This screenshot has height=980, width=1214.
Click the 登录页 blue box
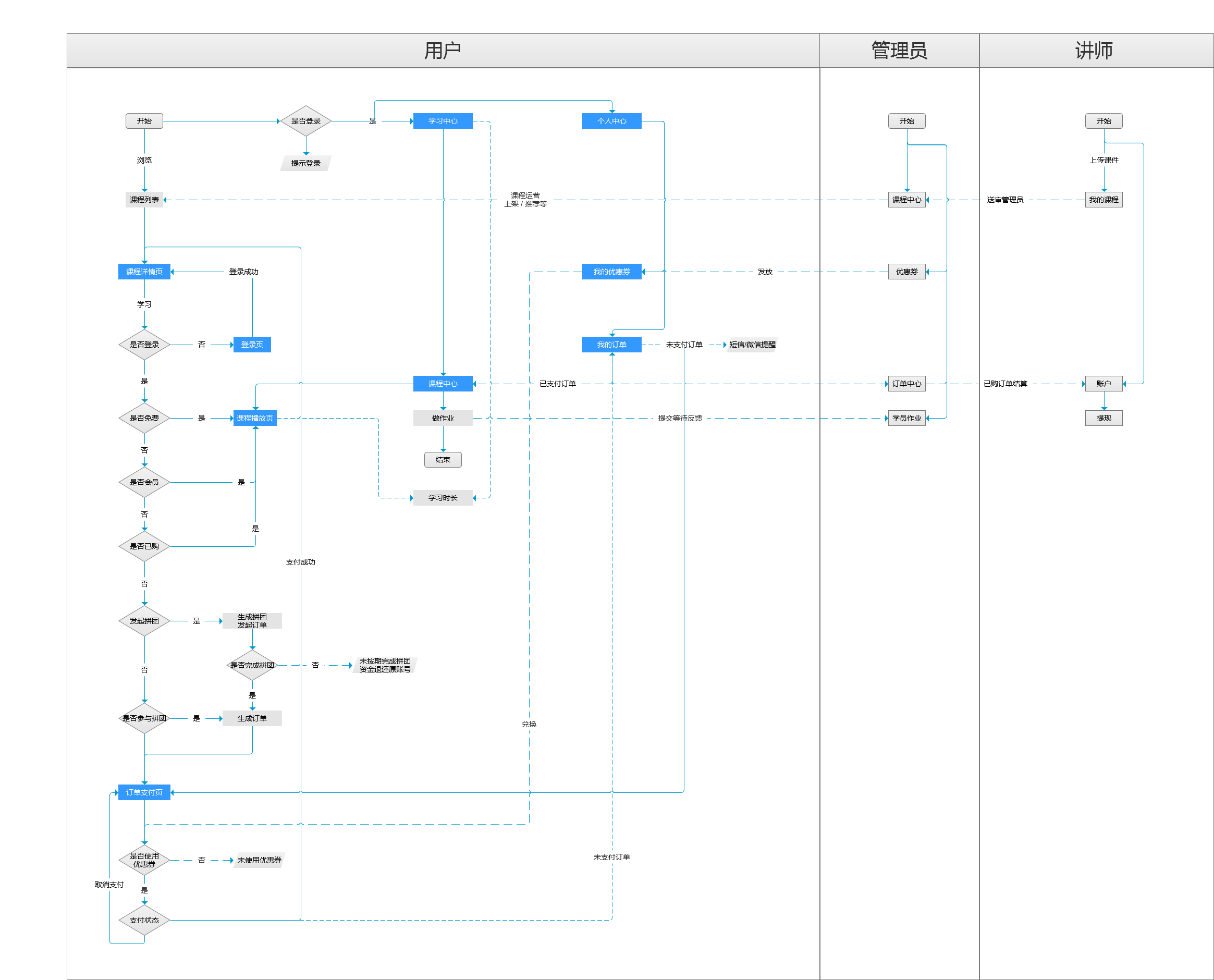pos(252,345)
